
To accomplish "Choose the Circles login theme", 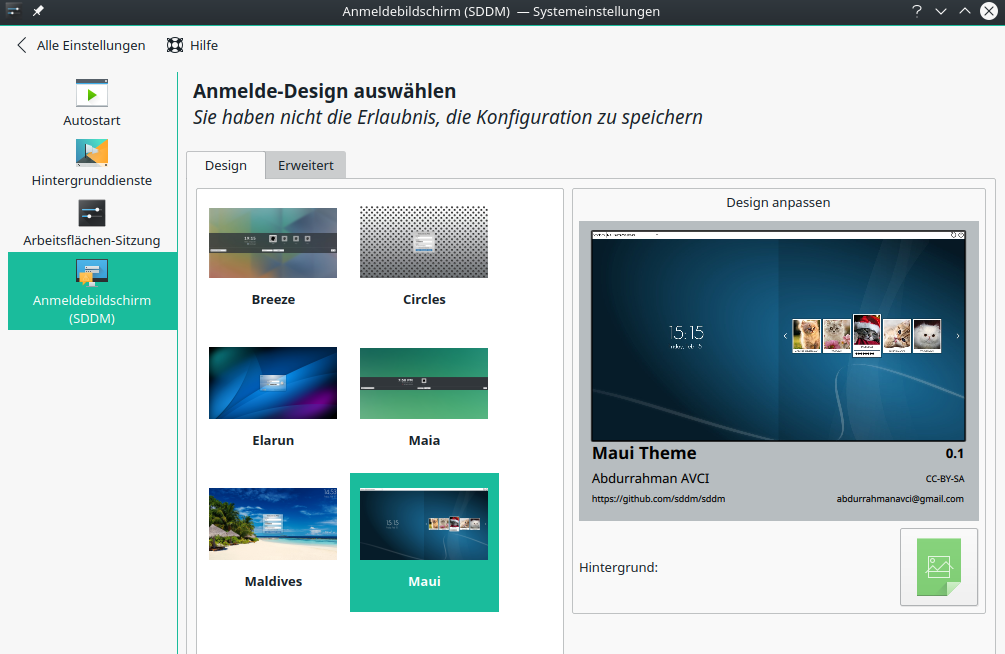I will tap(424, 243).
